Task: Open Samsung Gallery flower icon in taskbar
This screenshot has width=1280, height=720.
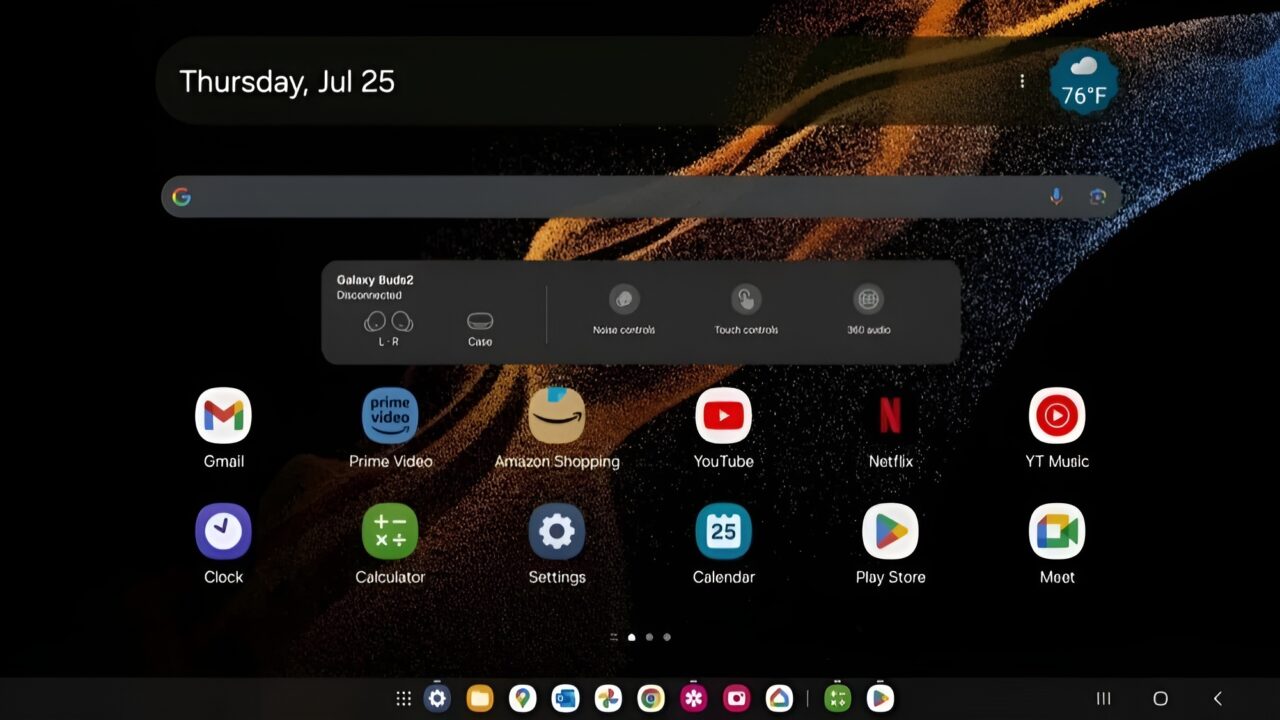Action: click(x=694, y=698)
